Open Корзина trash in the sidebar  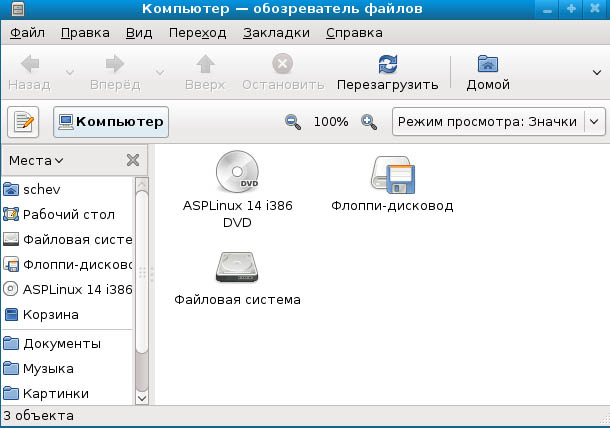pos(67,314)
